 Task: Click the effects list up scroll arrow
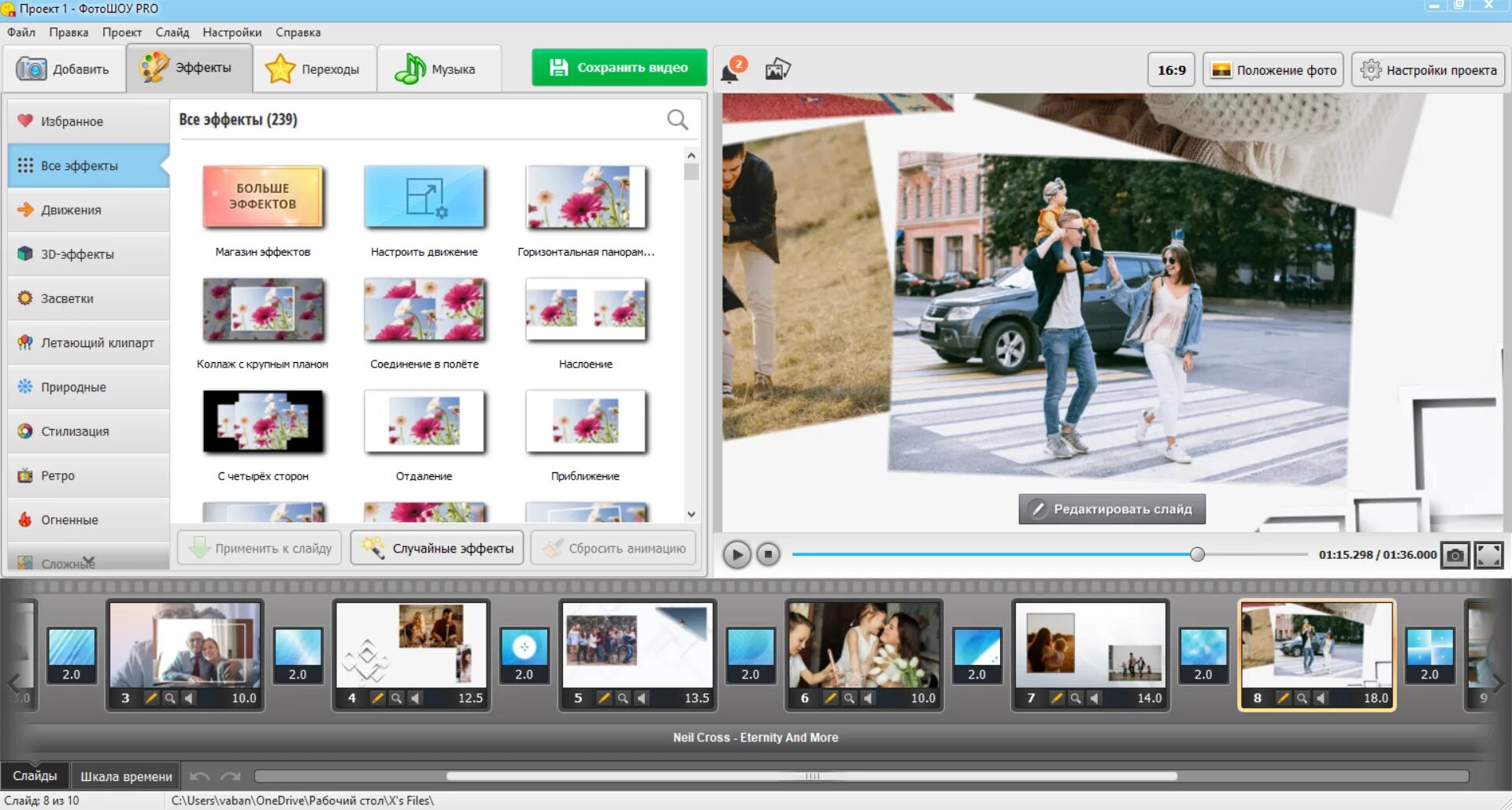(x=691, y=155)
